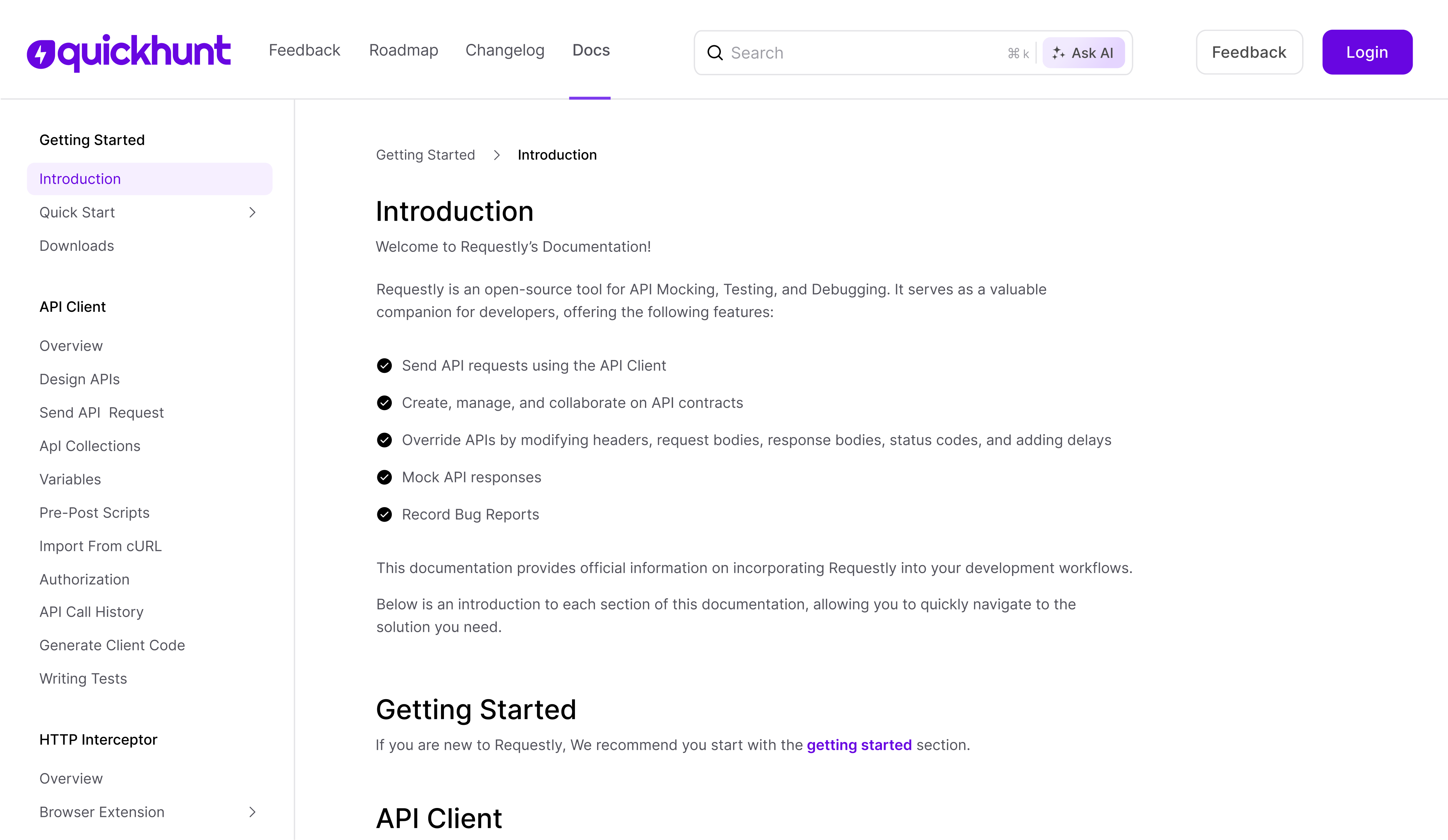Click the Introduction breadcrumb item
Screen dimensions: 1448x840
[557, 155]
